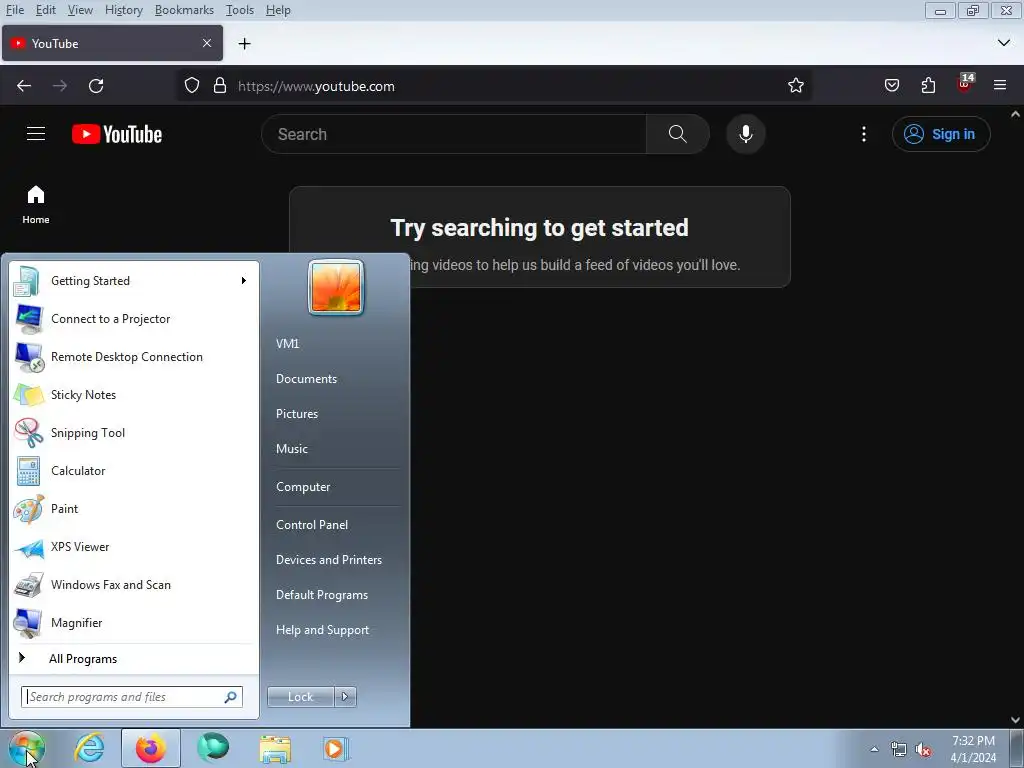
Task: Launch Calculator from Start menu
Action: coord(134,471)
